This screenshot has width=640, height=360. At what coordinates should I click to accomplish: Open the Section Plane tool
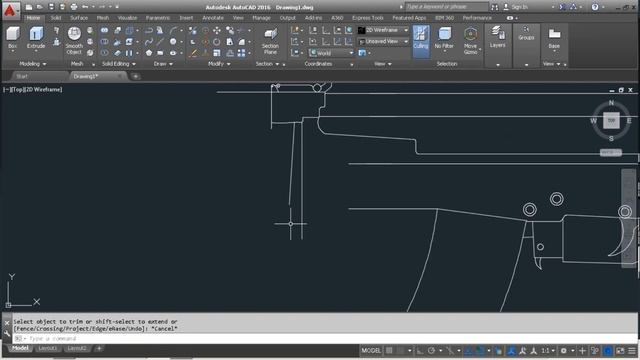(270, 41)
